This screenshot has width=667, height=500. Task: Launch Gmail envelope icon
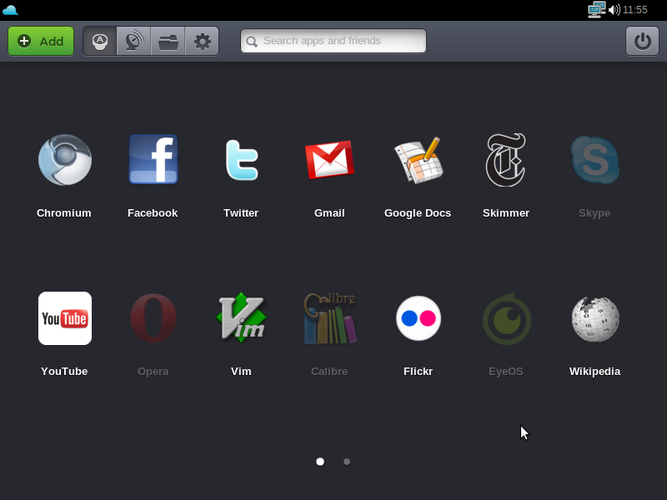click(x=330, y=160)
